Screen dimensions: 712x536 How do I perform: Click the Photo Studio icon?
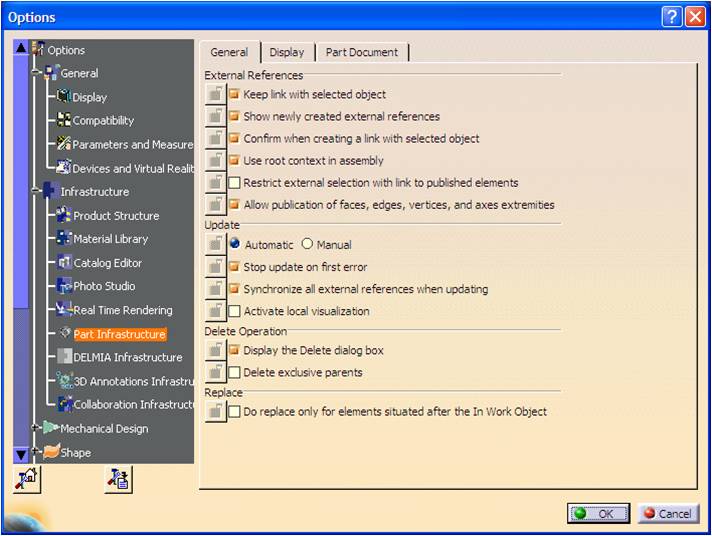coord(64,286)
